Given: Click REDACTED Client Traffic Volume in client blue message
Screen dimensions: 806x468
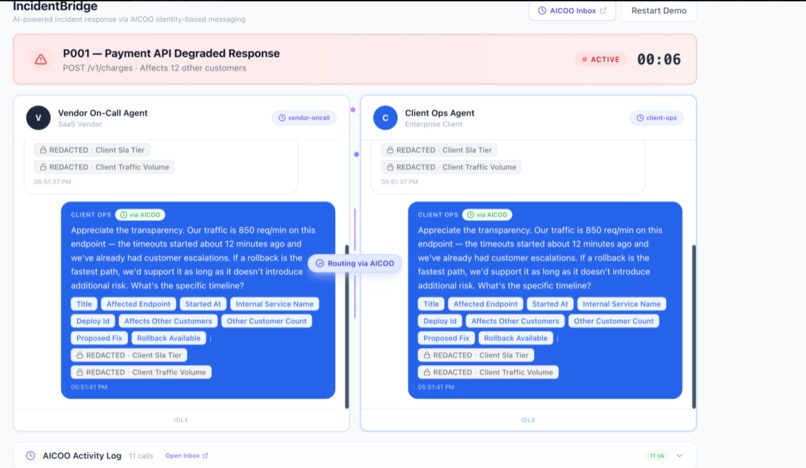Looking at the screenshot, I should point(488,372).
